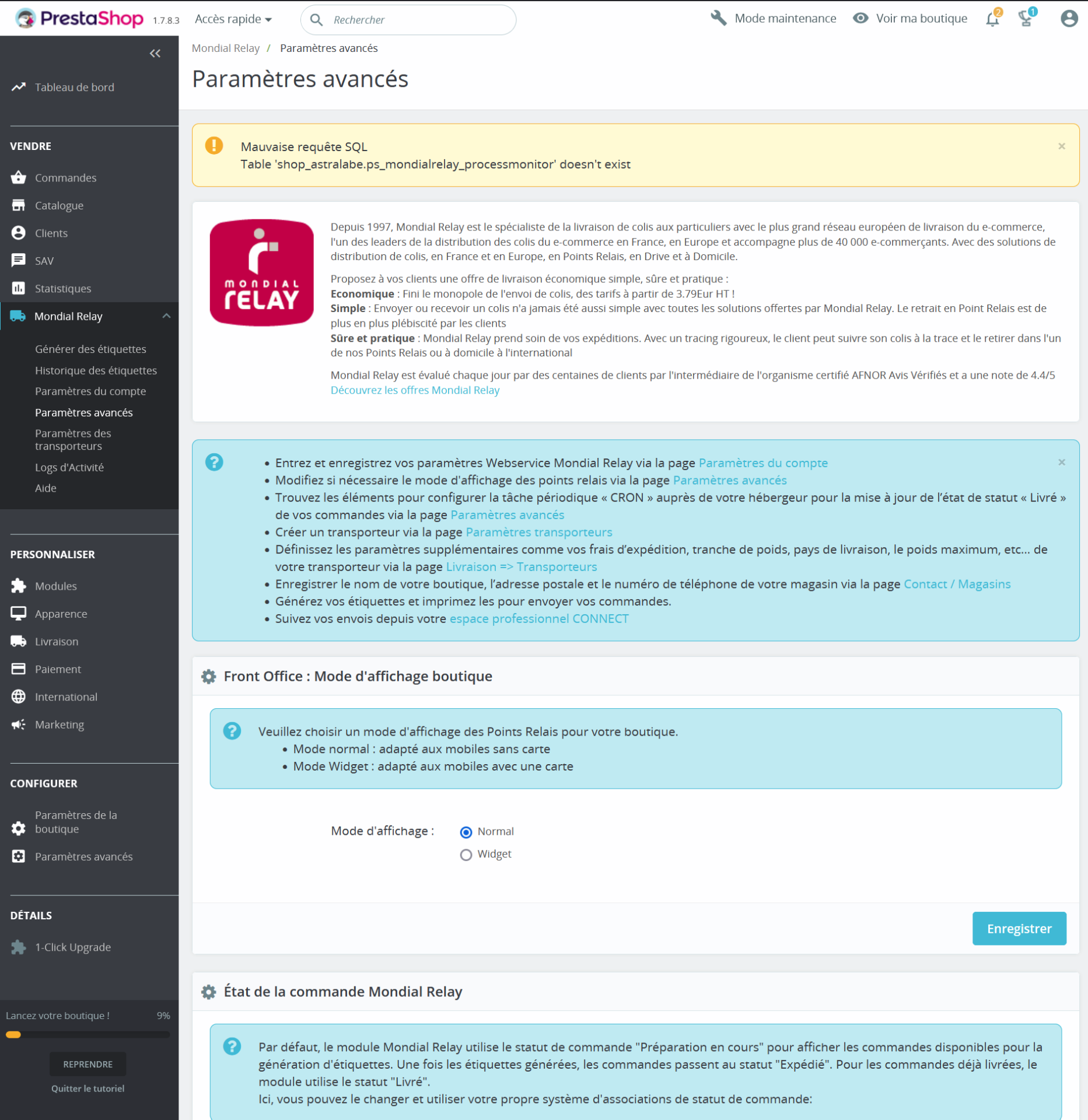Viewport: 1088px width, 1120px height.
Task: Click the Marketing megaphone icon
Action: coord(19,724)
